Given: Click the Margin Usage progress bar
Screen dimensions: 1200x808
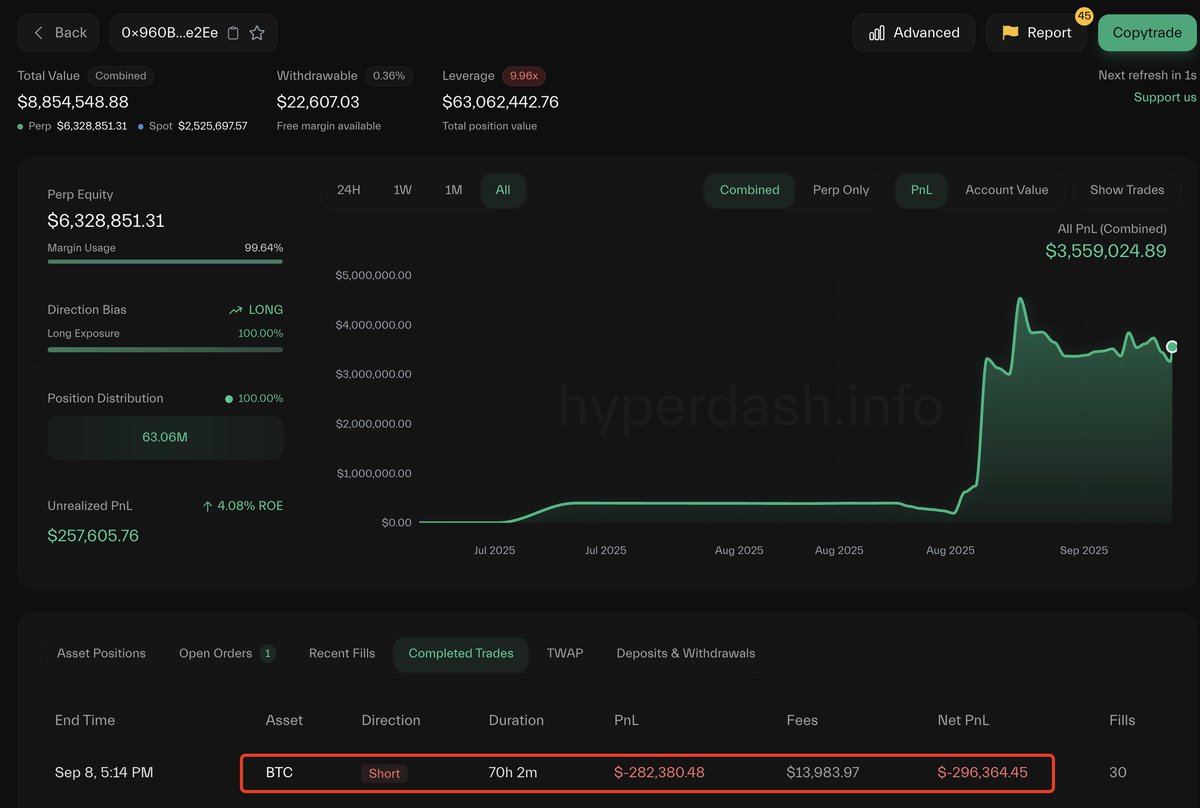Looking at the screenshot, I should 165,262.
